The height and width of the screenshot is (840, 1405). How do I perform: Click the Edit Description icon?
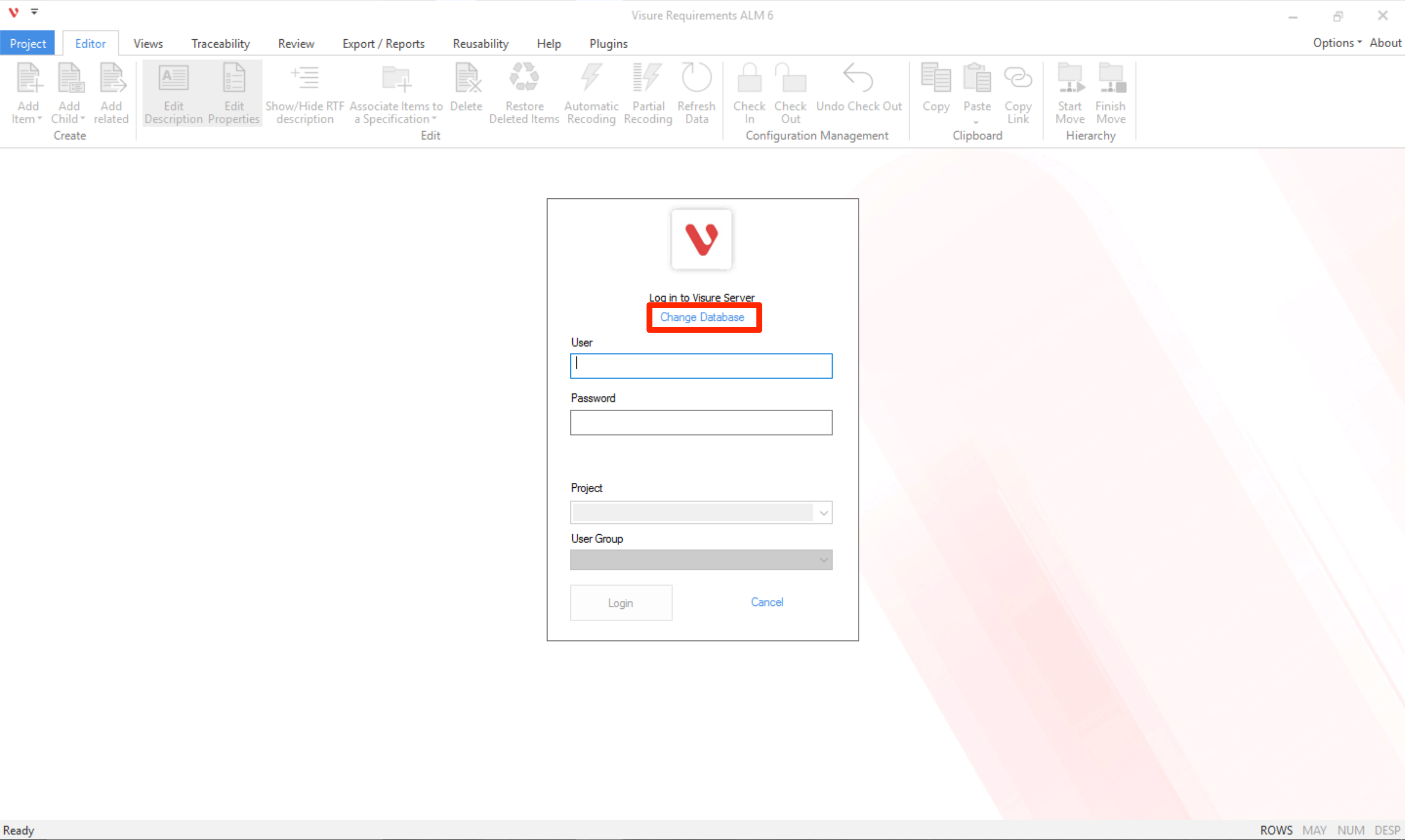tap(174, 93)
